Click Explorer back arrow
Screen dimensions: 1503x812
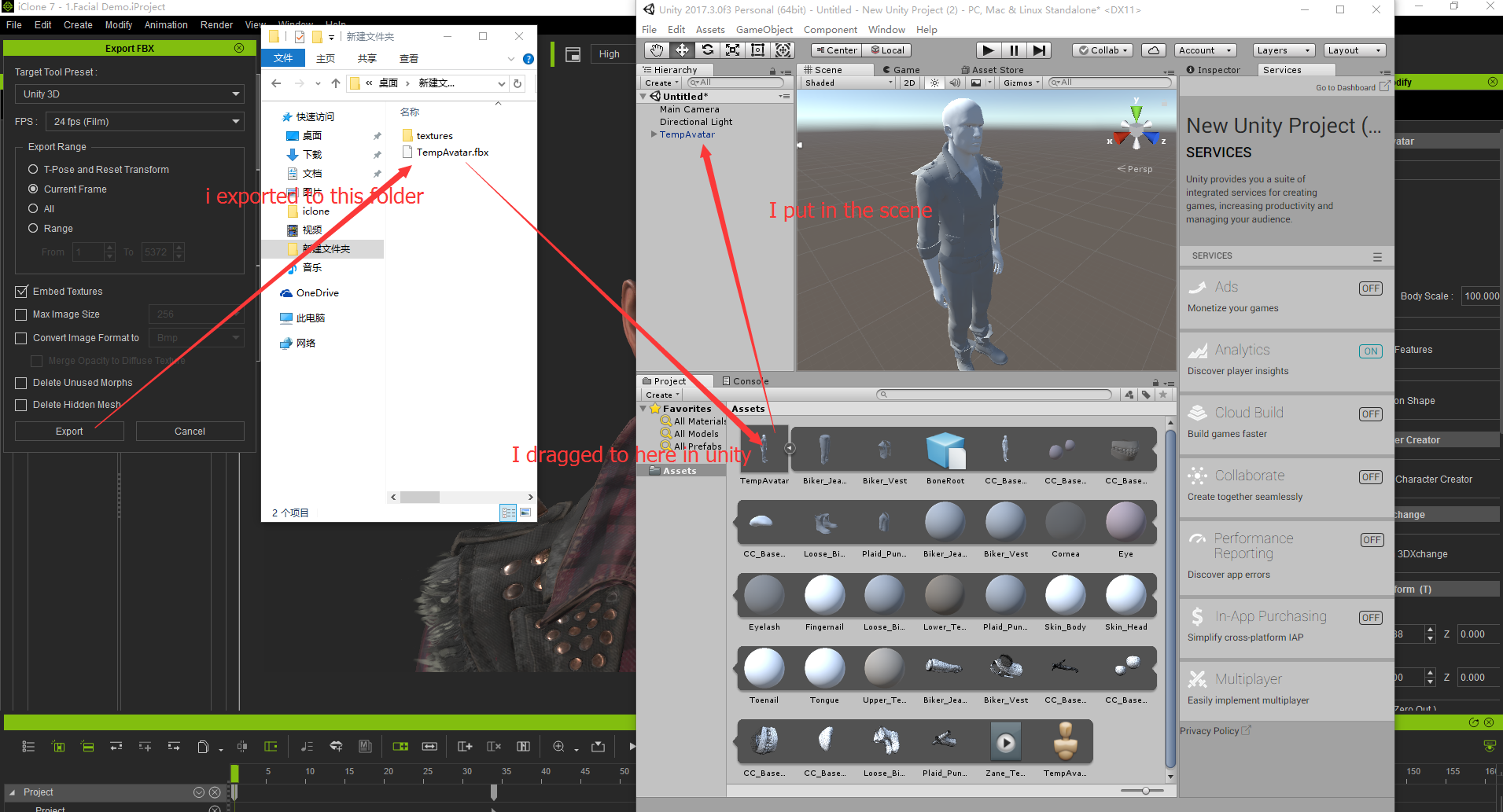pyautogui.click(x=276, y=83)
